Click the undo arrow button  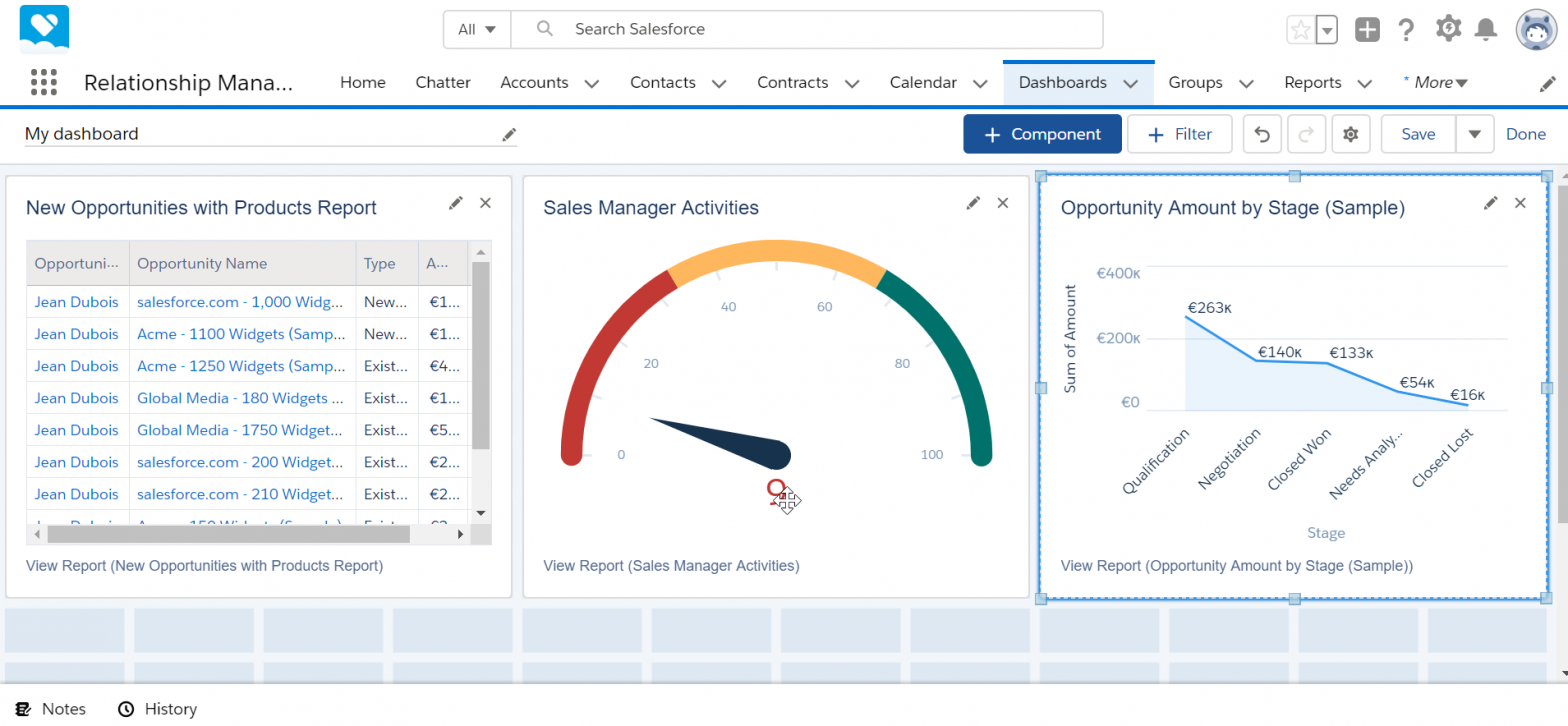[1262, 134]
